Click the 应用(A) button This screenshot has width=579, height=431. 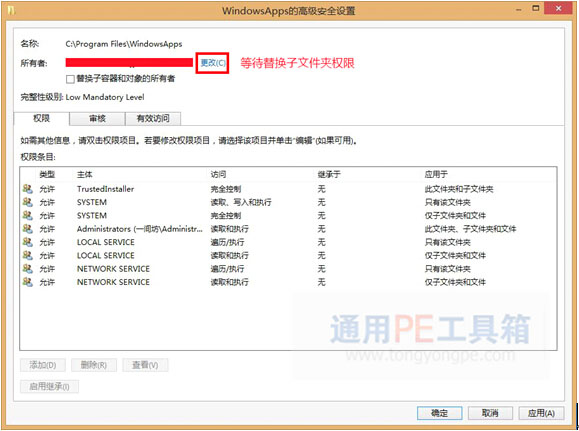[x=541, y=413]
